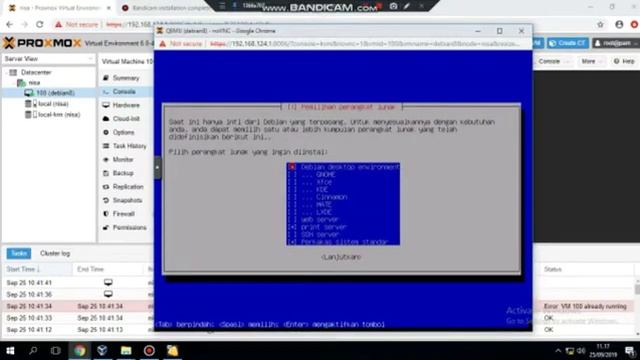The width and height of the screenshot is (640, 360).
Task: Open Task History
Action: [x=129, y=146]
